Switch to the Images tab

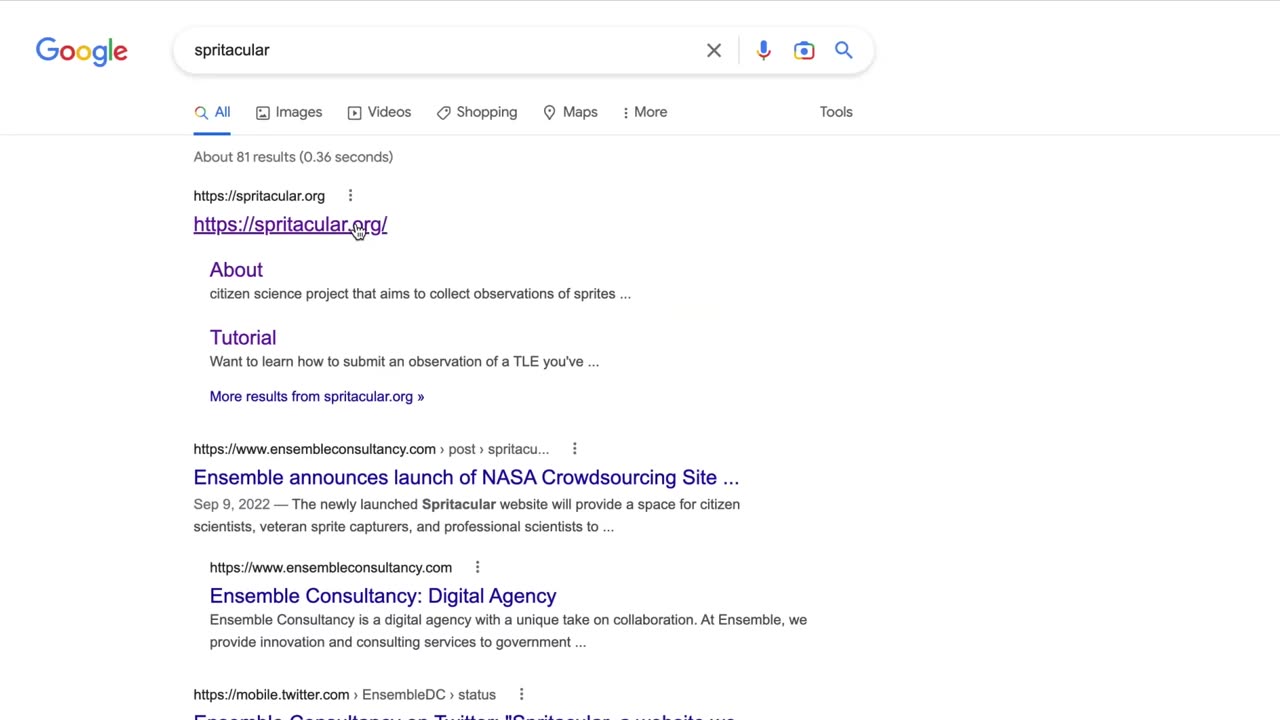pyautogui.click(x=289, y=112)
